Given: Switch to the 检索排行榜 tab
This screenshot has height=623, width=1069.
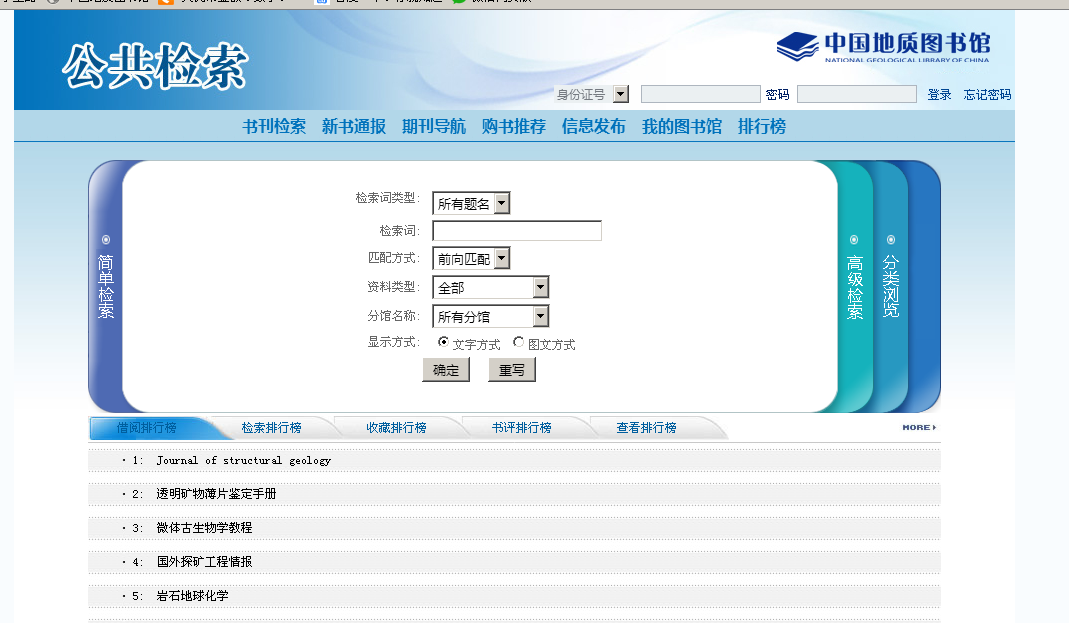Looking at the screenshot, I should [x=271, y=428].
